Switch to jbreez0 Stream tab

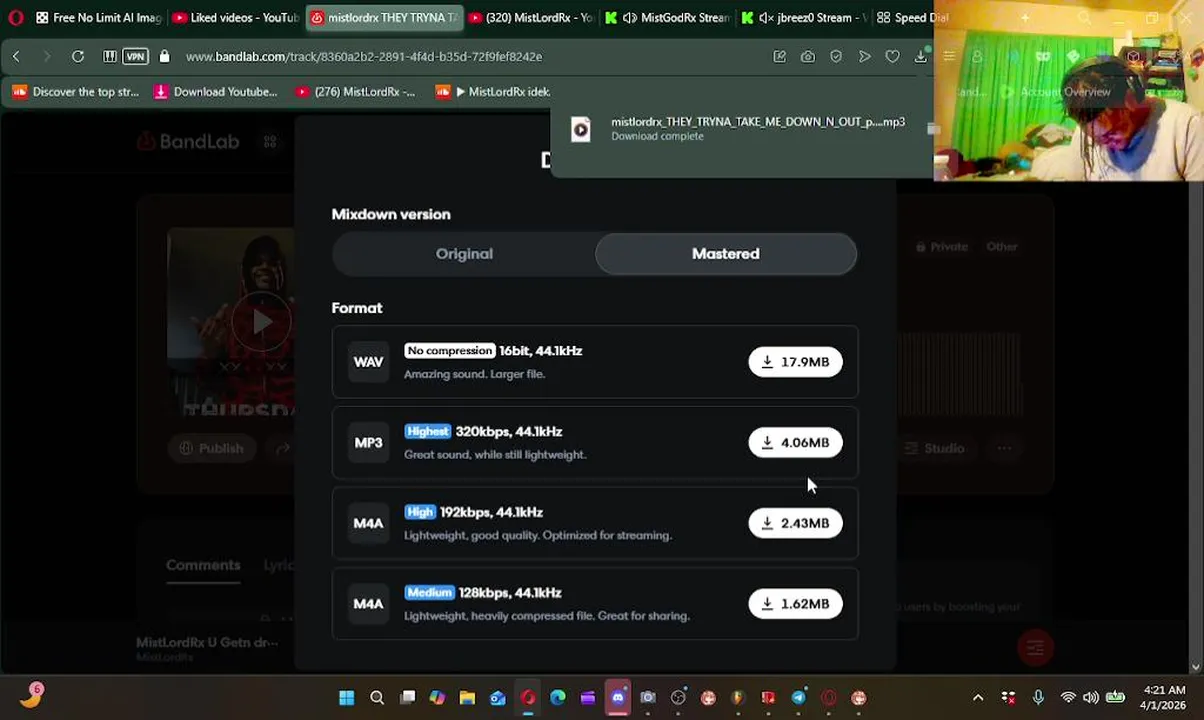(804, 18)
